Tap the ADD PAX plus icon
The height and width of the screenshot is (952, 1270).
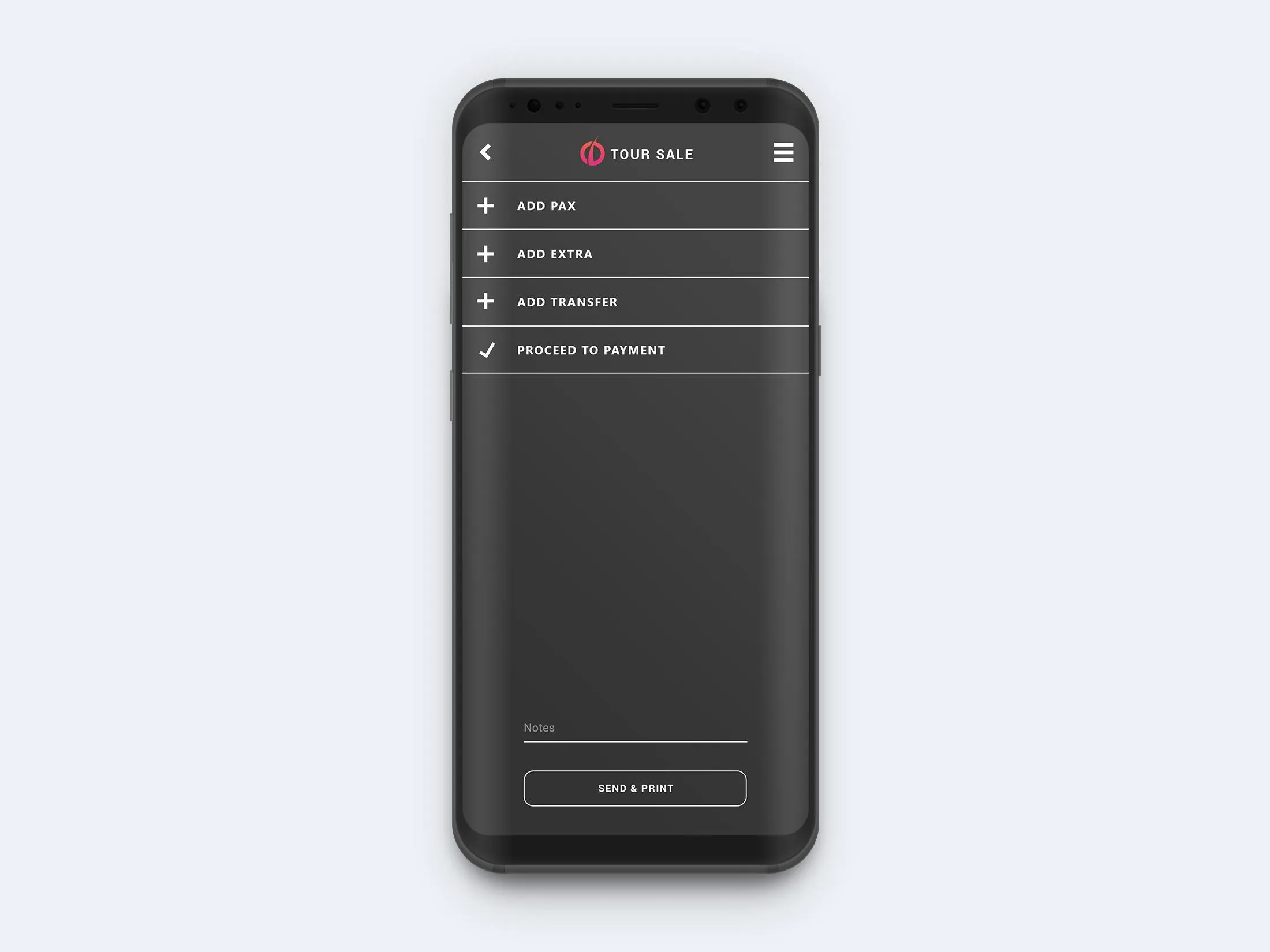pos(486,205)
